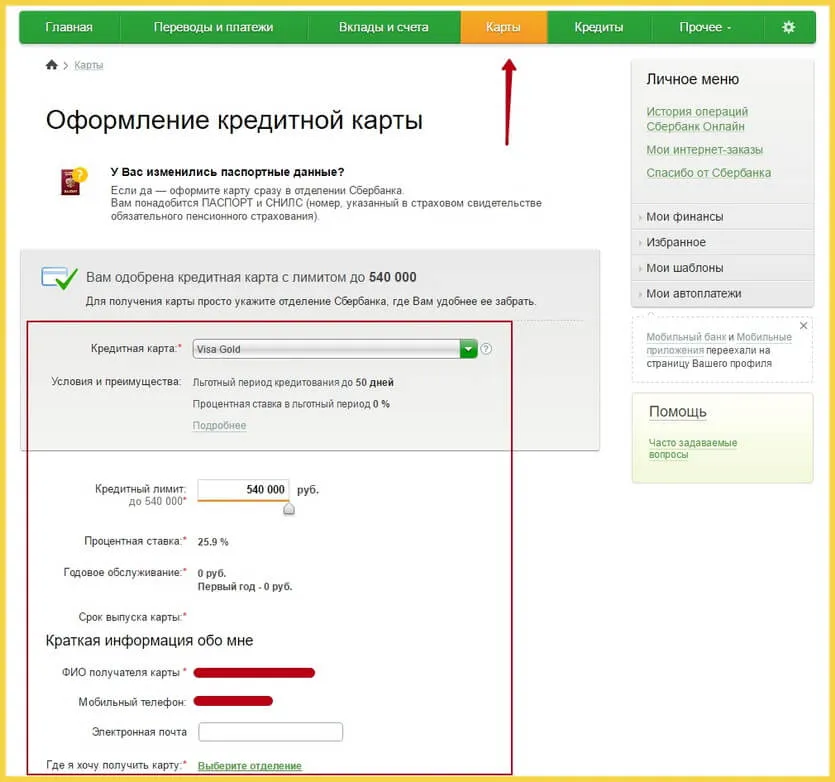Open the settings gear icon
Screen dimensions: 835x782
788,27
